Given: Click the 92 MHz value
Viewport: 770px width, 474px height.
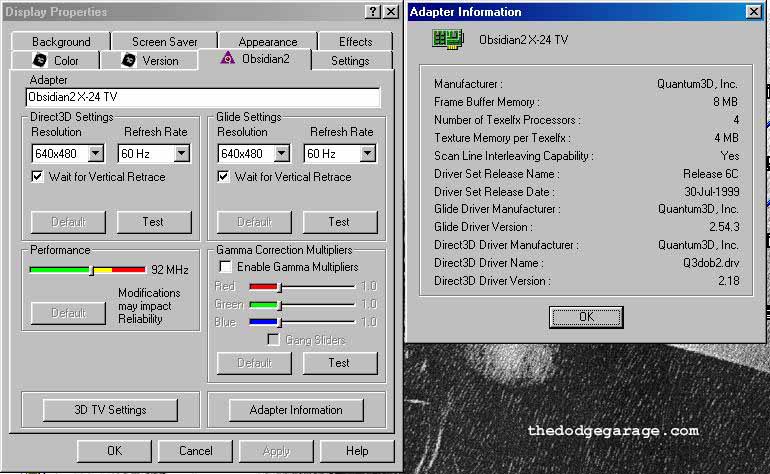Looking at the screenshot, I should click(x=170, y=270).
